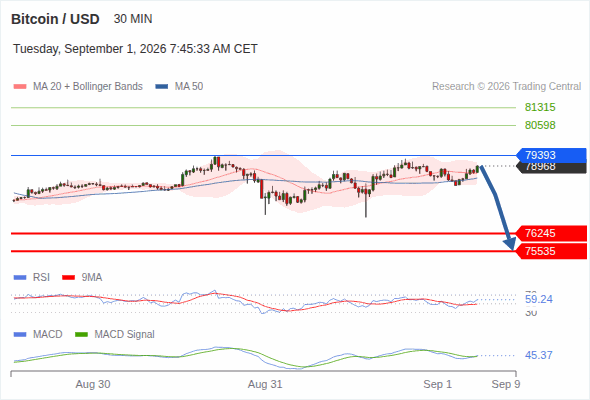Click the 80598 resistance level label
Viewport: 590px width, 400px height.
540,125
